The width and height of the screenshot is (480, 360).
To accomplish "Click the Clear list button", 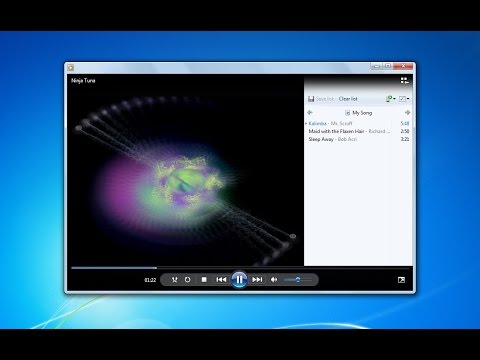I will click(348, 99).
